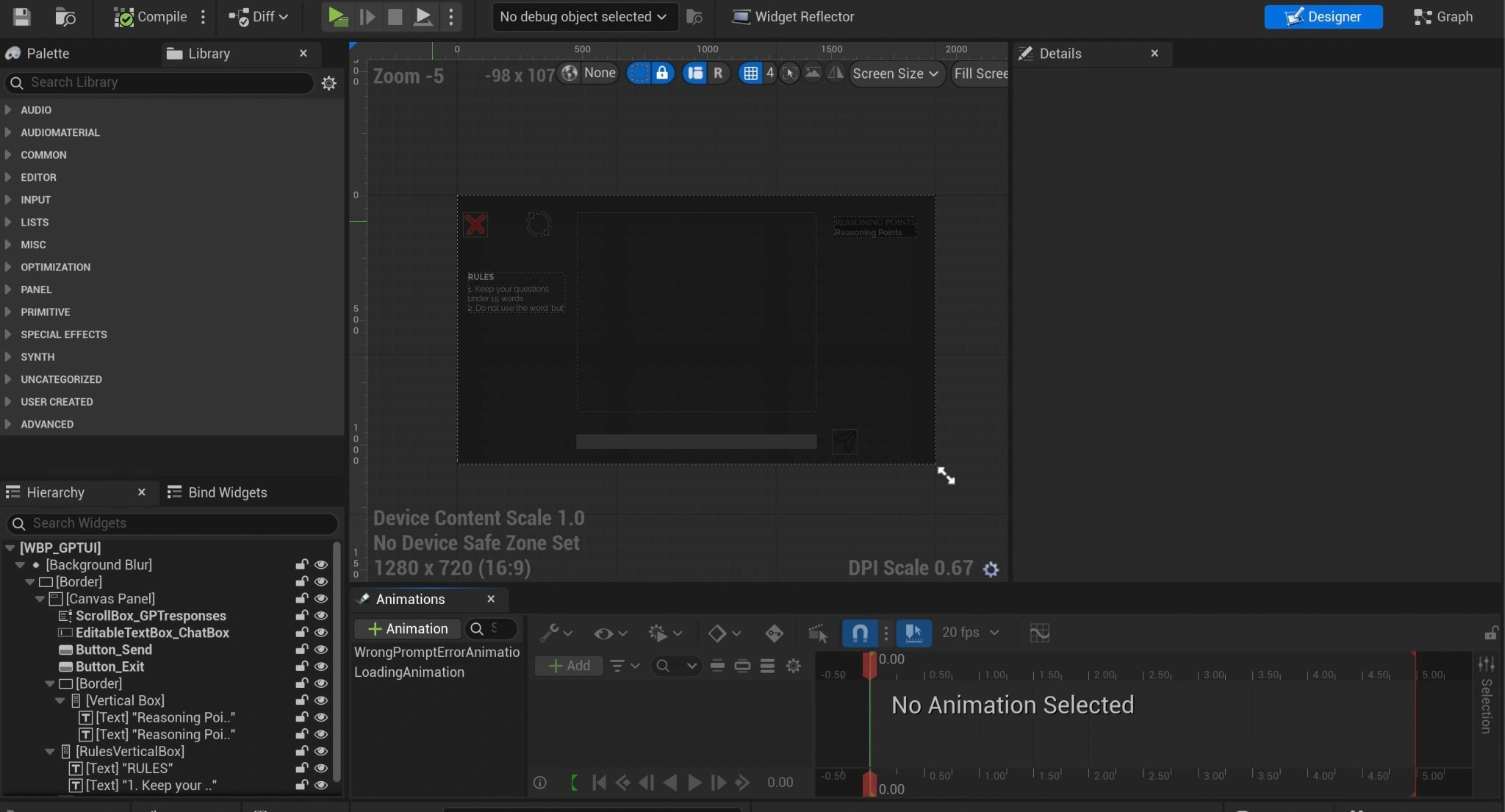Viewport: 1505px width, 812px height.
Task: Click the red playhead marker on the timeline
Action: [x=869, y=665]
